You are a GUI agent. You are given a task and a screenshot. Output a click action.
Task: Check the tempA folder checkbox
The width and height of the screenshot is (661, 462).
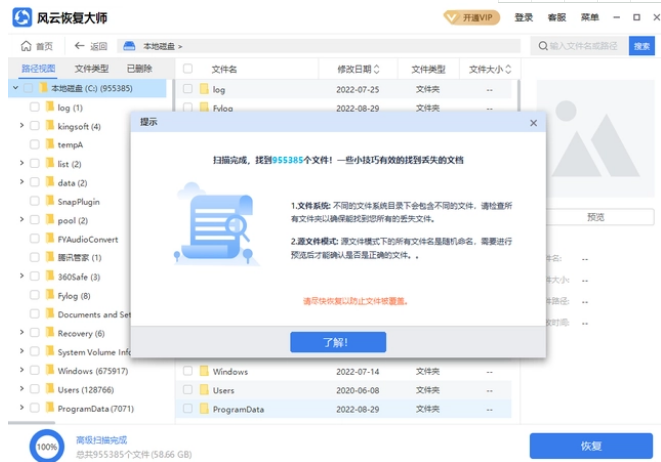pyautogui.click(x=35, y=144)
